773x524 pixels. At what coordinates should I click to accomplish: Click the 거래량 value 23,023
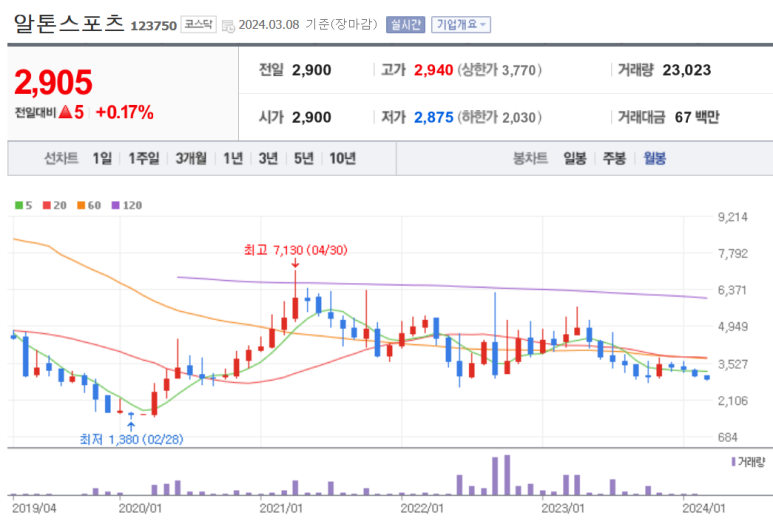point(687,70)
